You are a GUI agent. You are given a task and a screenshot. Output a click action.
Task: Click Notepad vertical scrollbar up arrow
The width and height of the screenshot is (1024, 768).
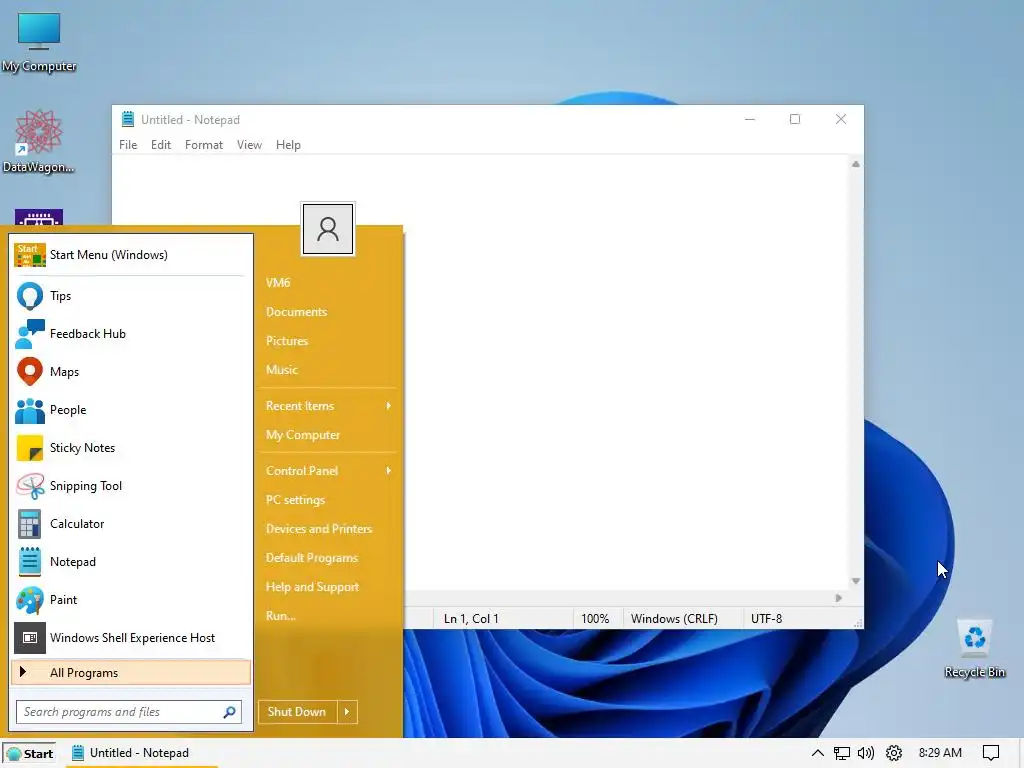click(856, 165)
